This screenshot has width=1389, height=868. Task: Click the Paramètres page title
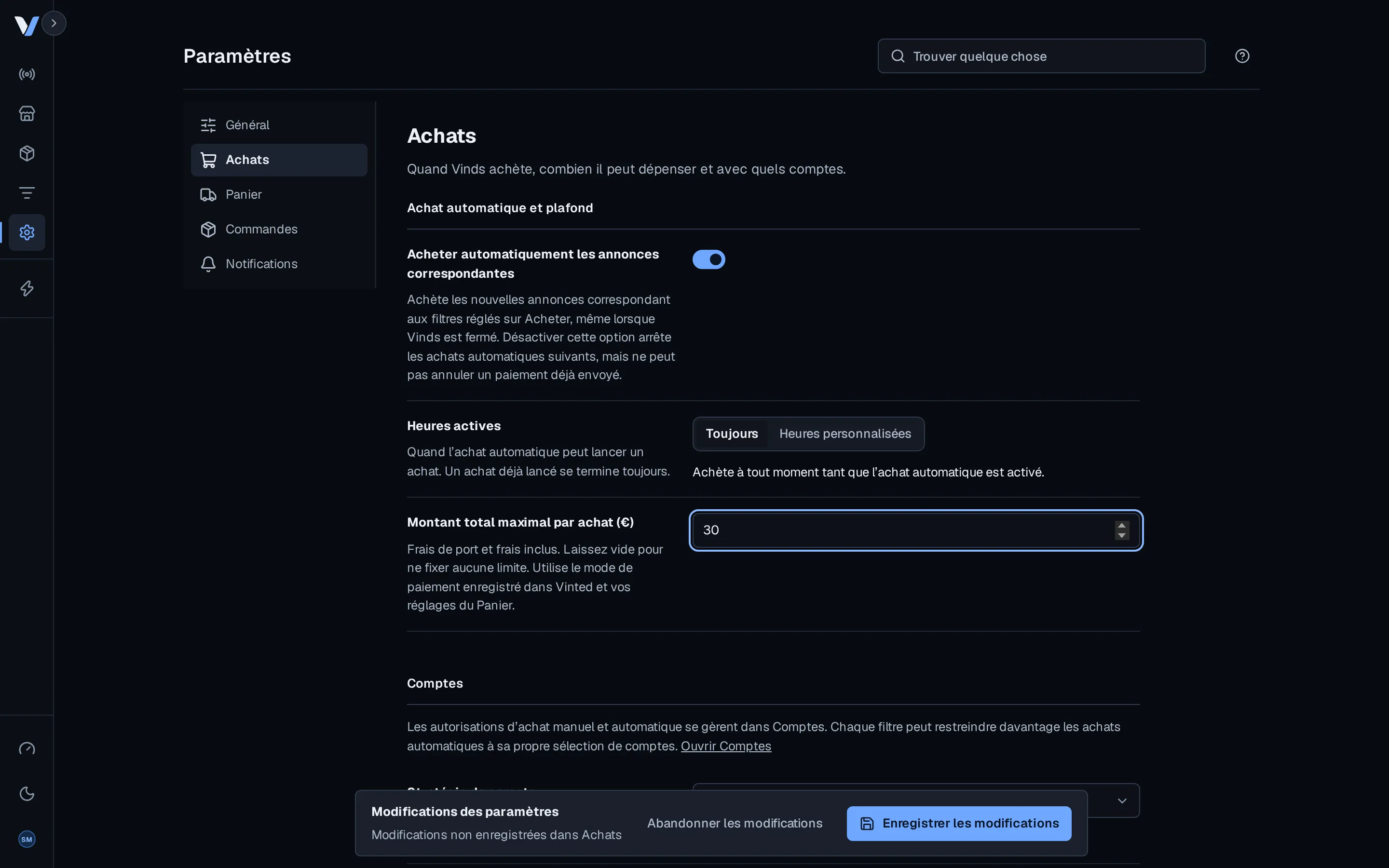237,56
